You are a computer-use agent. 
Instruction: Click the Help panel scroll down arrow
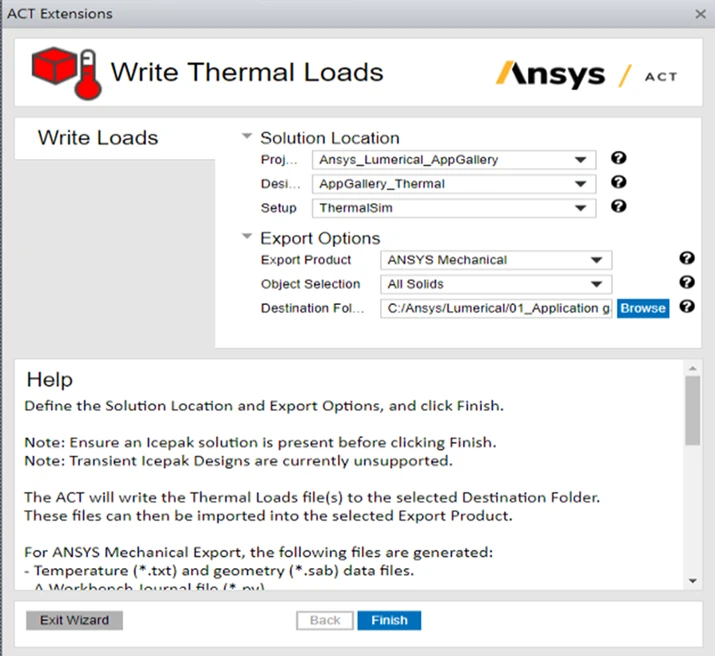693,581
